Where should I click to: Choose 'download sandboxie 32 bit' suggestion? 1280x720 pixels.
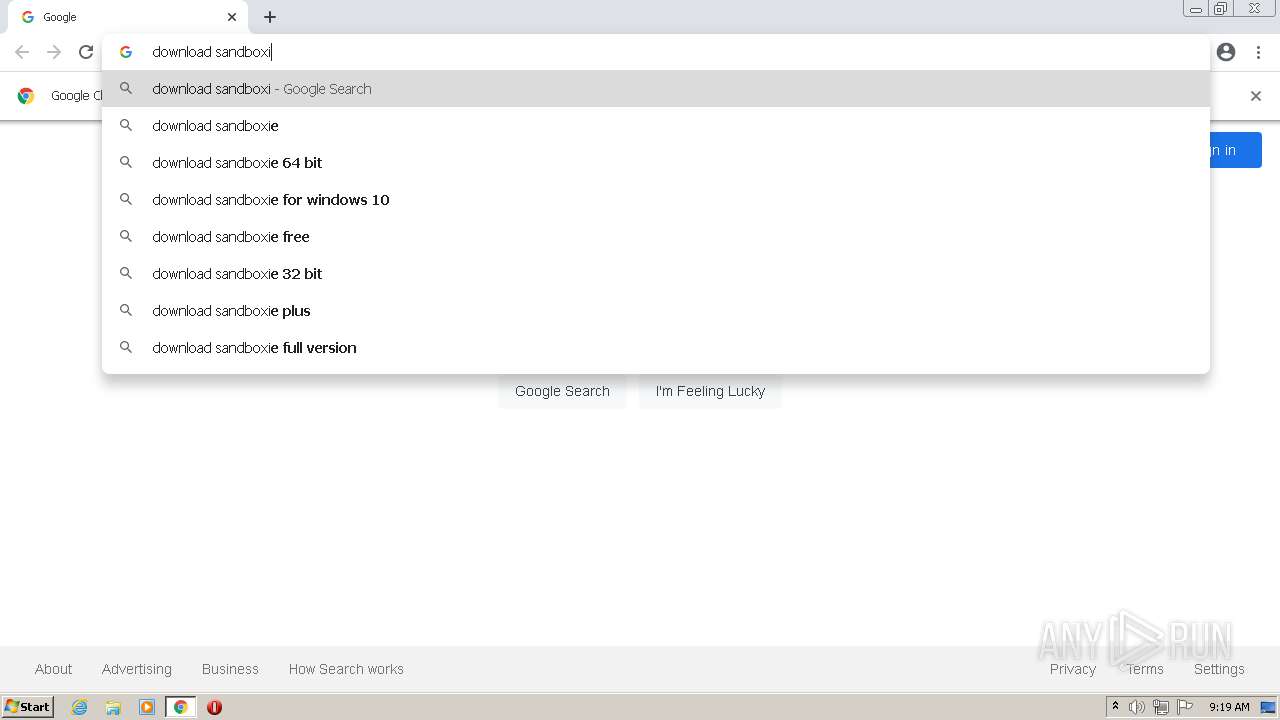656,274
